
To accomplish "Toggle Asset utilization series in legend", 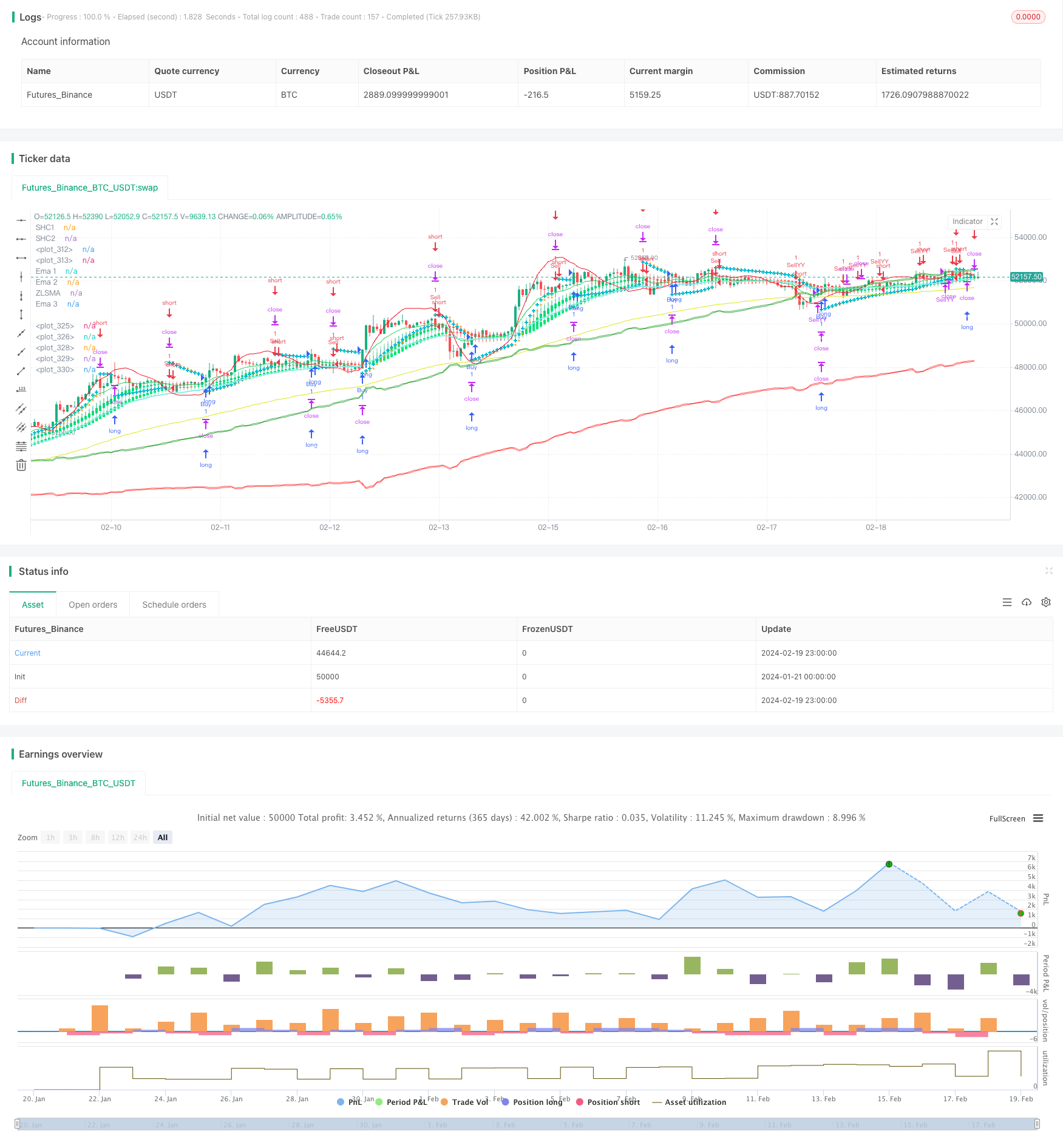I will coord(689,1102).
